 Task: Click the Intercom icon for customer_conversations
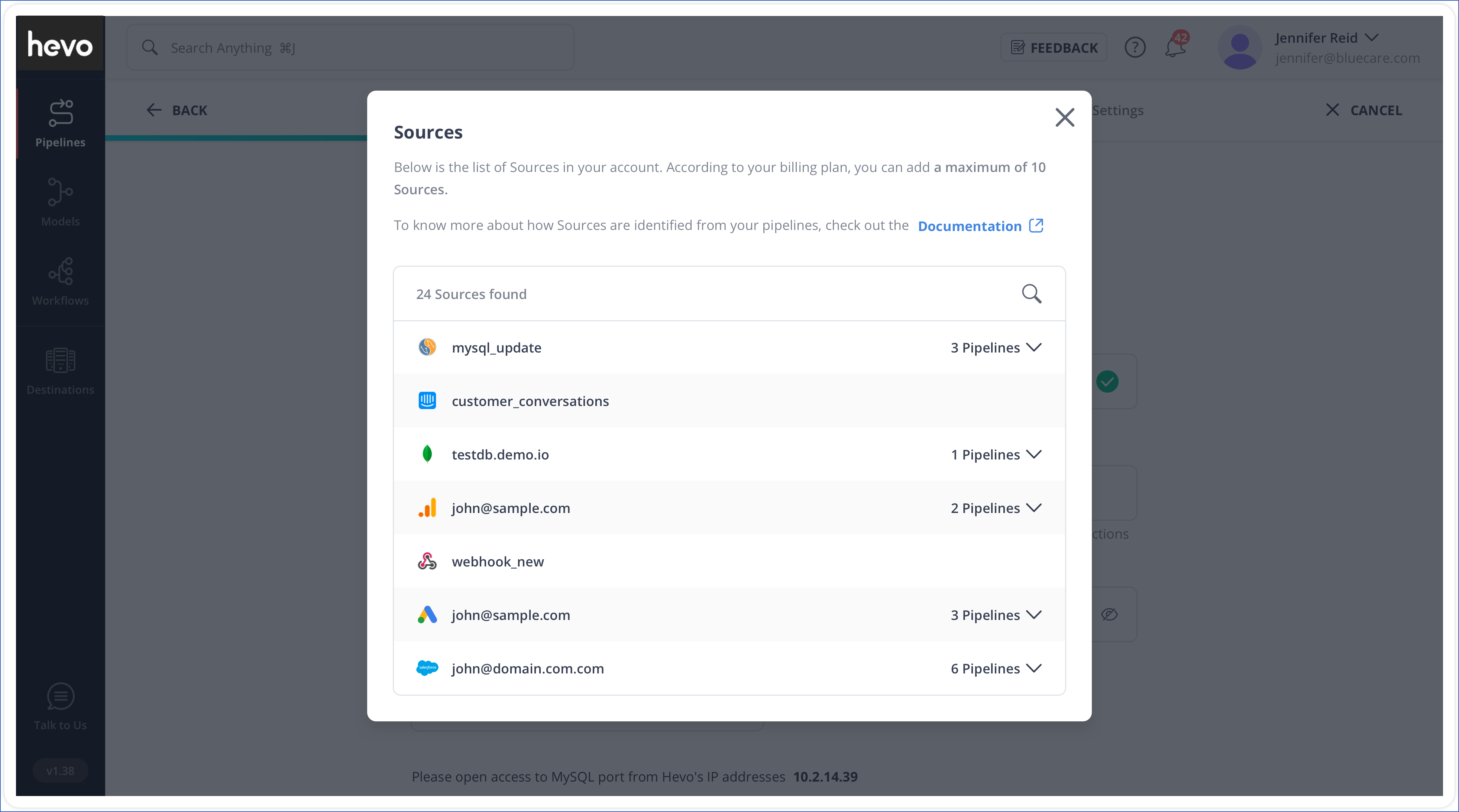coord(427,400)
